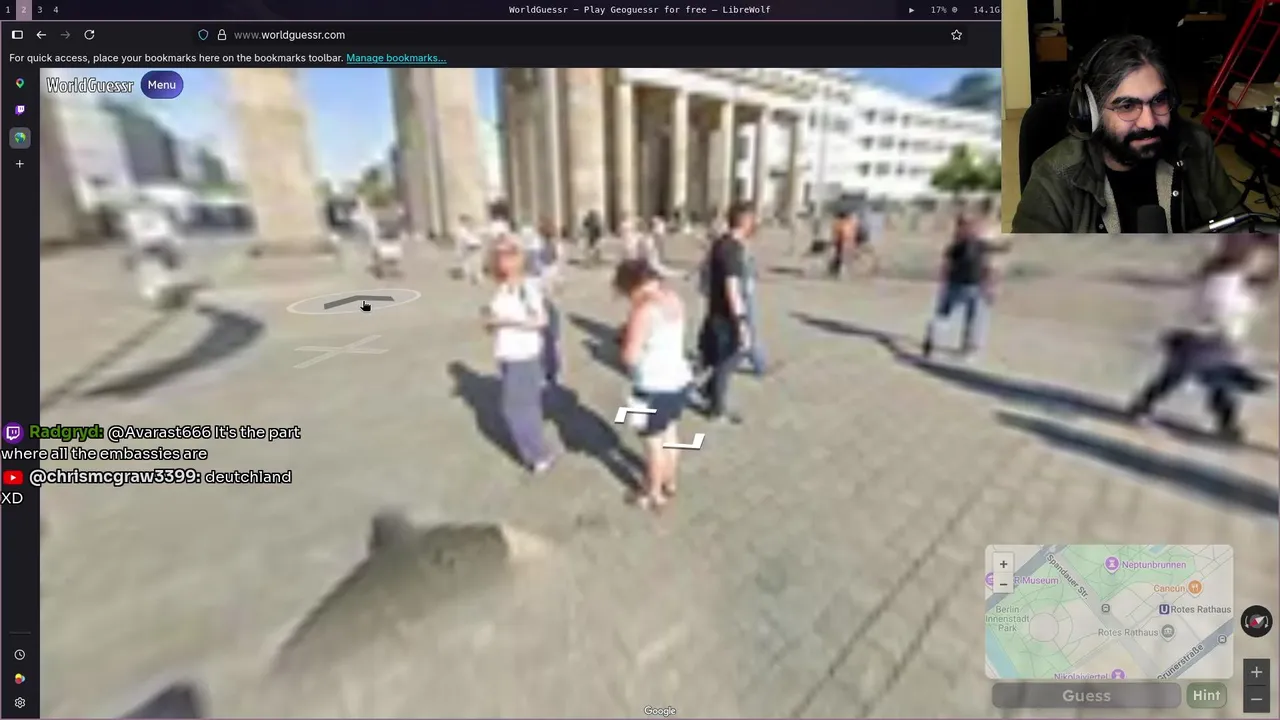Image resolution: width=1280 pixels, height=720 pixels.
Task: Reload the WorldGuessr page
Action: (89, 35)
